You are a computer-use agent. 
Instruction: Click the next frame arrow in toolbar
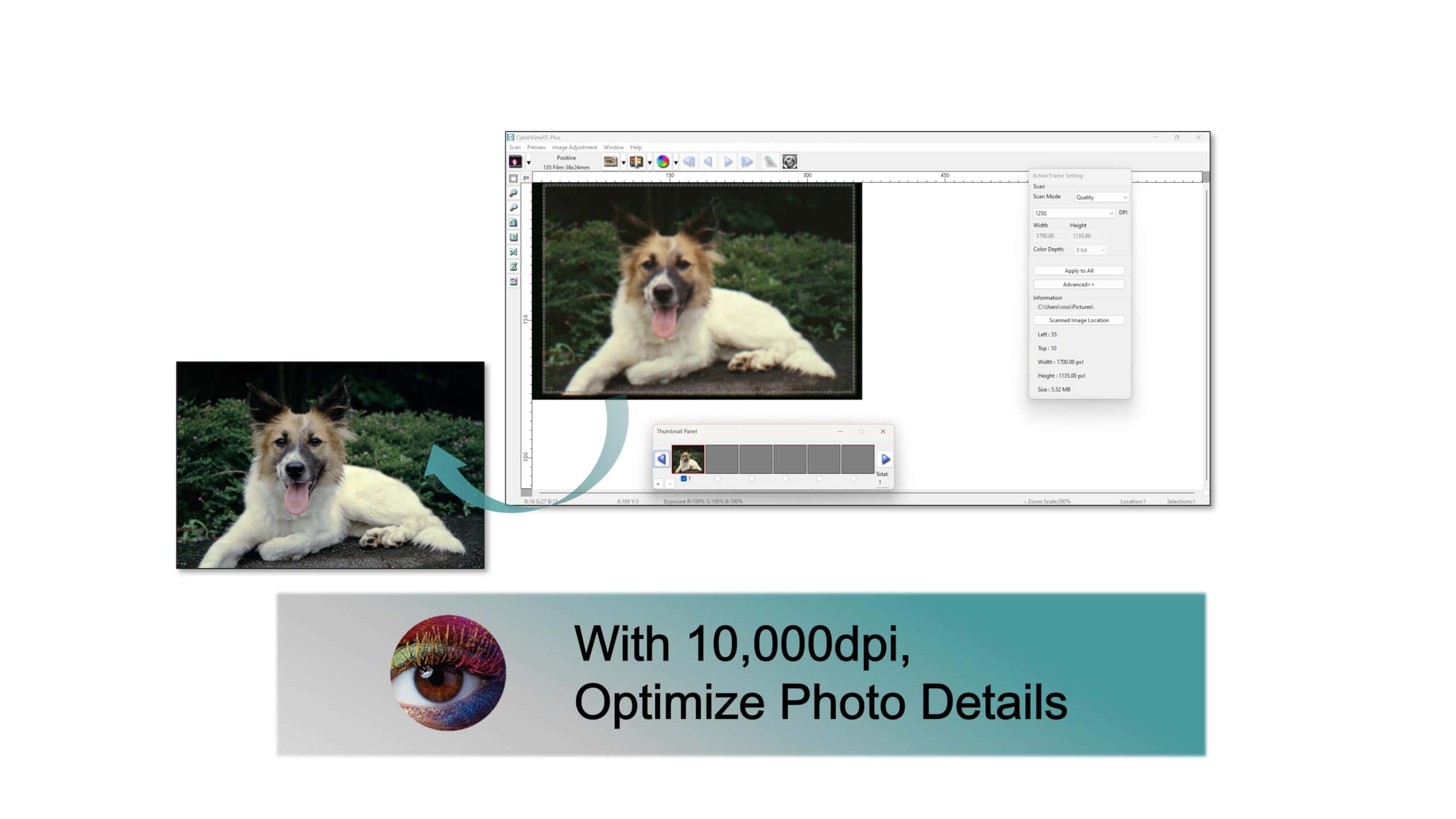click(x=728, y=162)
